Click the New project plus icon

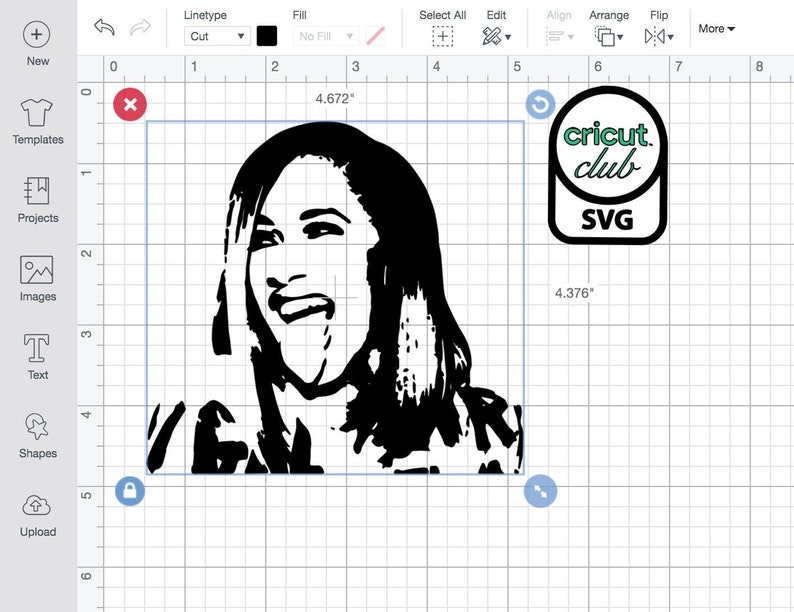36,34
